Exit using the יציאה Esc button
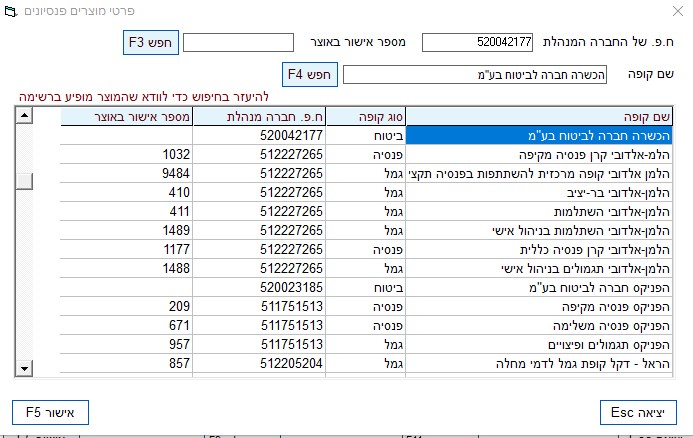Screen dimensions: 693x438 tap(638, 412)
